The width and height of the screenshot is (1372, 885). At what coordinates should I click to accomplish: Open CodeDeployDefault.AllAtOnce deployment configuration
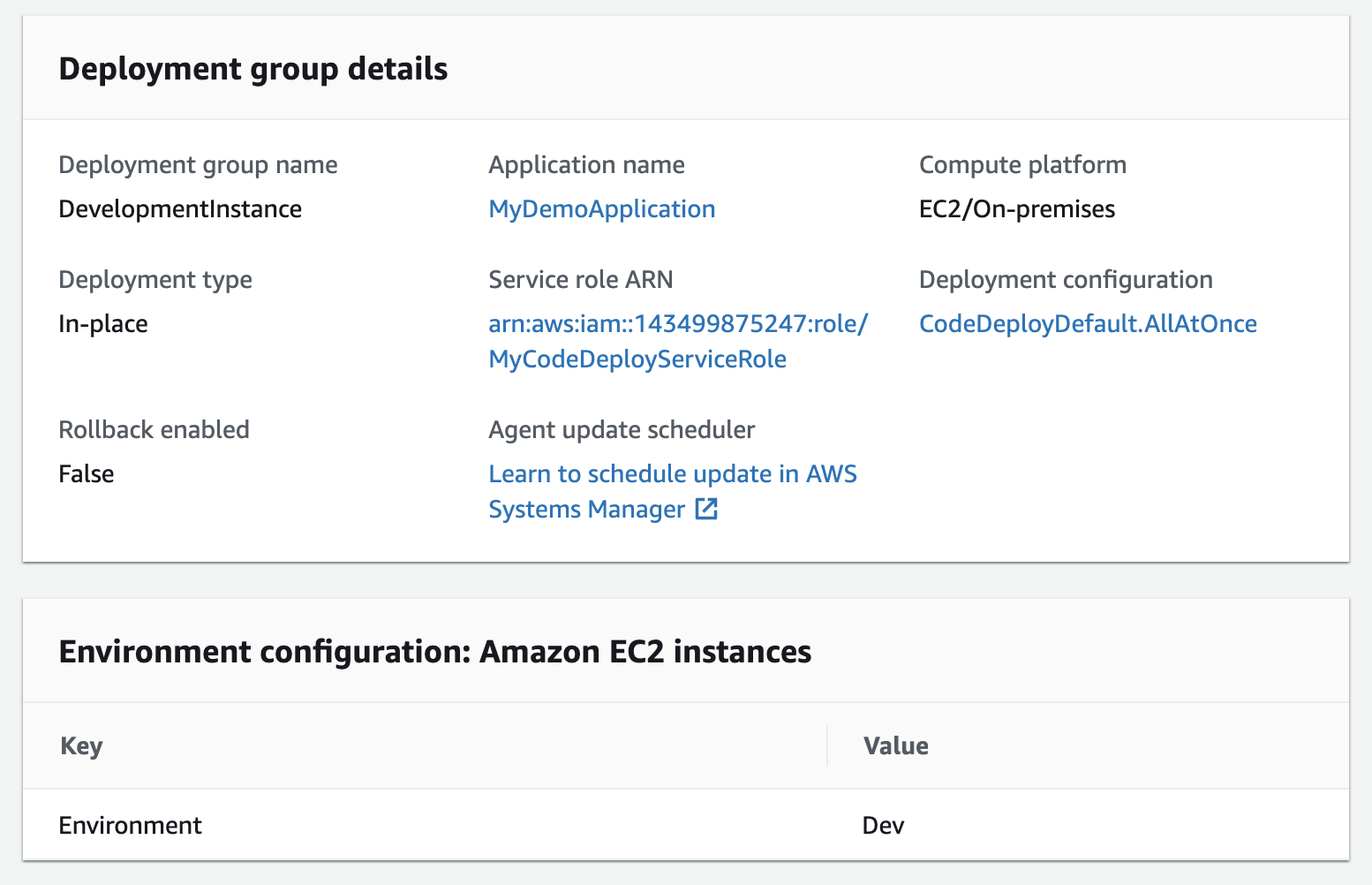pos(1088,324)
